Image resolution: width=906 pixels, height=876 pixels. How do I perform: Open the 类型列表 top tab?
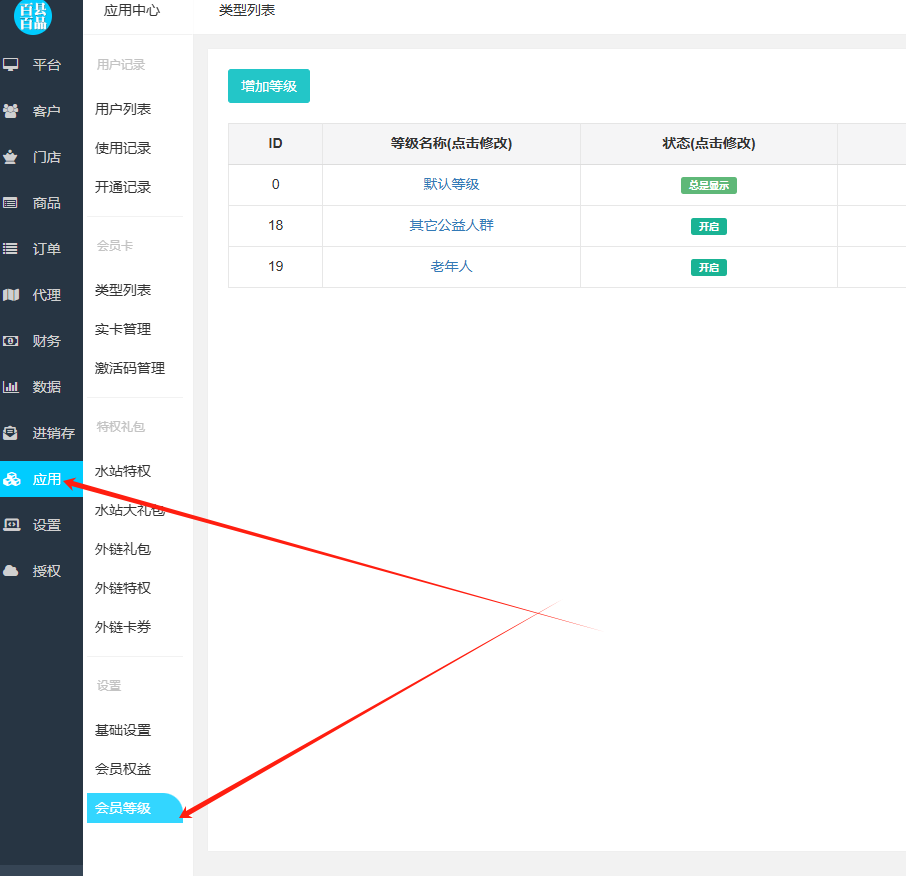click(x=247, y=11)
